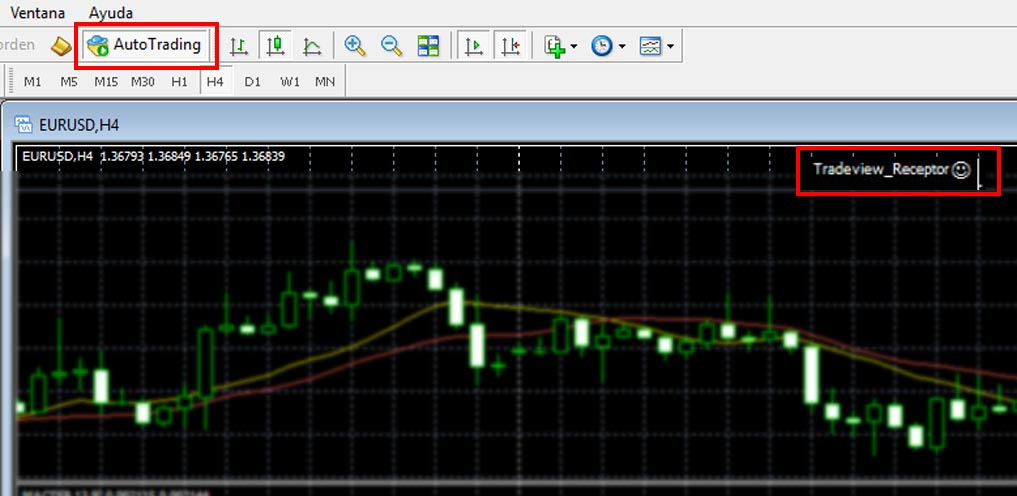Open the Ayuda menu

tap(111, 12)
